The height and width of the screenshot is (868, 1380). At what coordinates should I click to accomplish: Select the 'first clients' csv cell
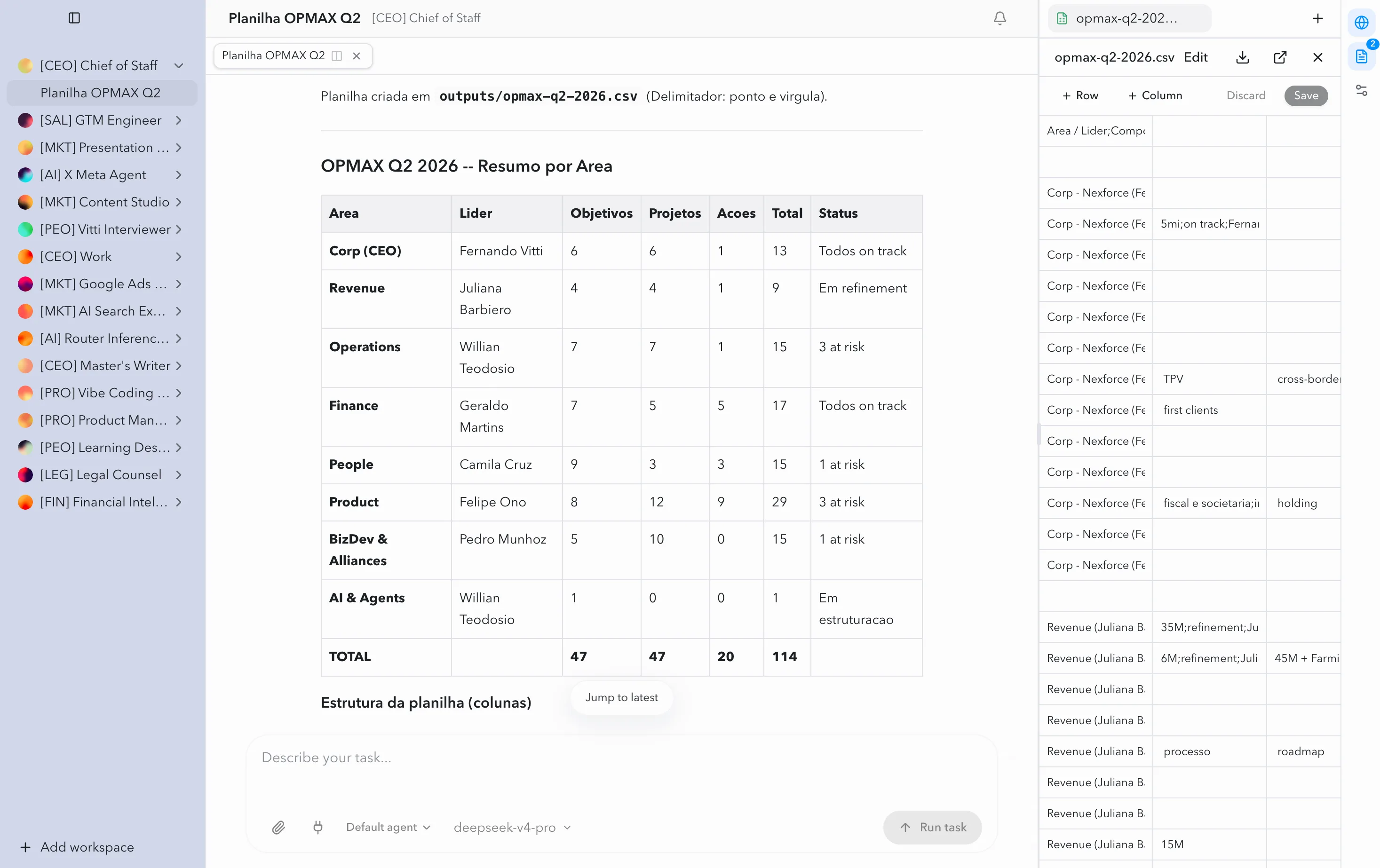pyautogui.click(x=1209, y=410)
